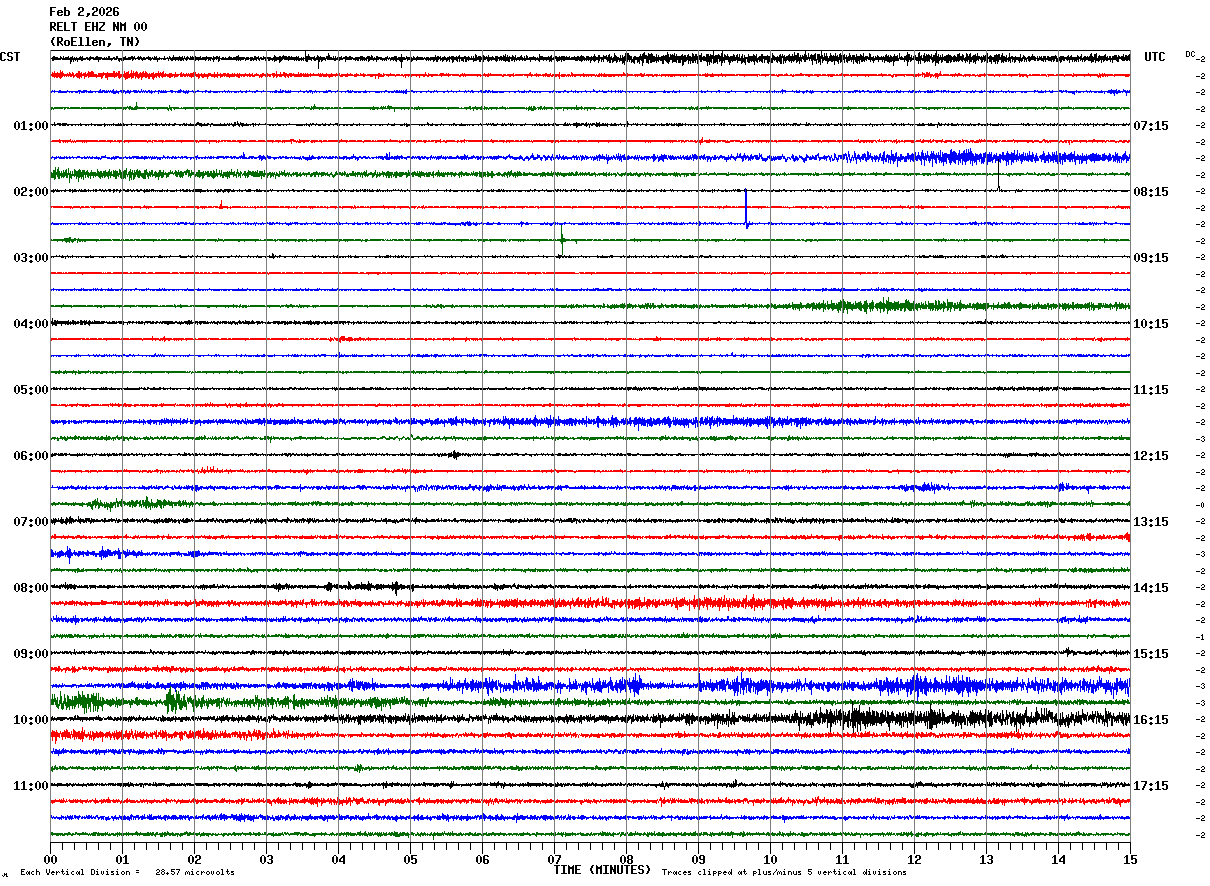The width and height of the screenshot is (1210, 886).
Task: Select the 'Feb 2,2026' date label
Action: point(84,12)
